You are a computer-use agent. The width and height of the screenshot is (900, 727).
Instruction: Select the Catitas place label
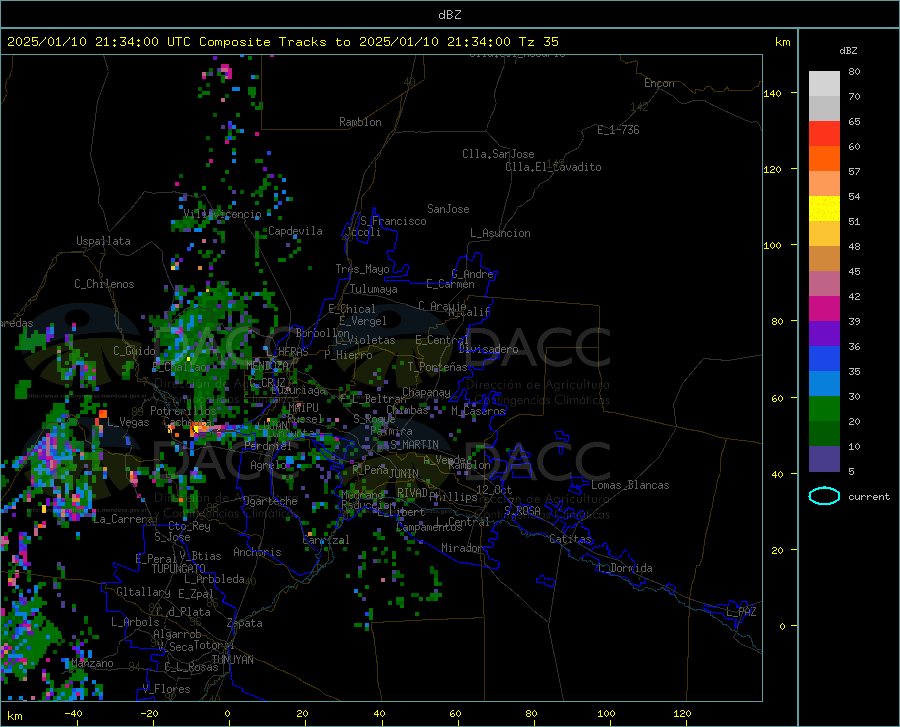(x=570, y=539)
